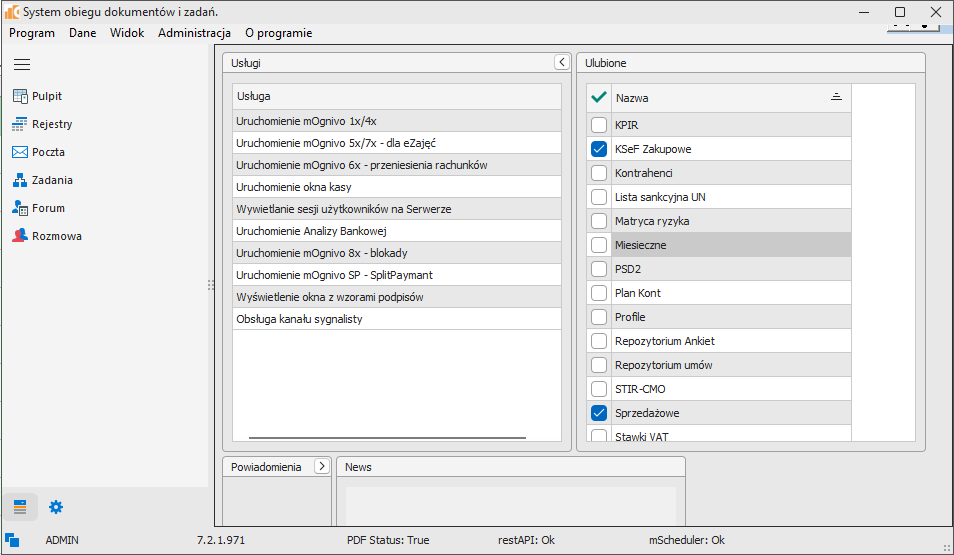Viewport: 954px width, 555px height.
Task: Click the News panel title
Action: (x=358, y=467)
